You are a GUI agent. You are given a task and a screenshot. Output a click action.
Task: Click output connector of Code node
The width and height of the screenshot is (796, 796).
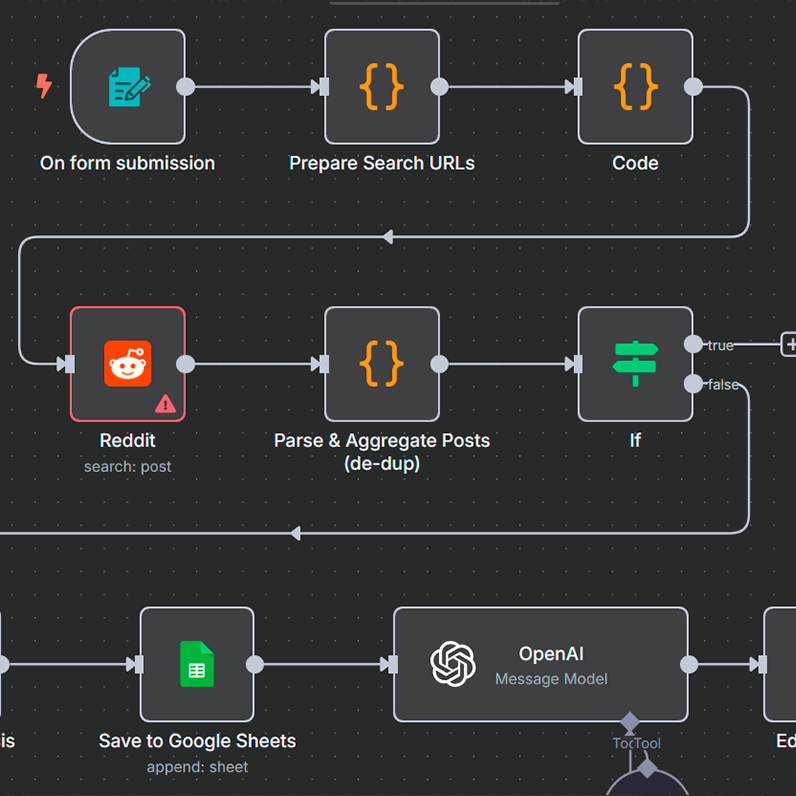(693, 87)
